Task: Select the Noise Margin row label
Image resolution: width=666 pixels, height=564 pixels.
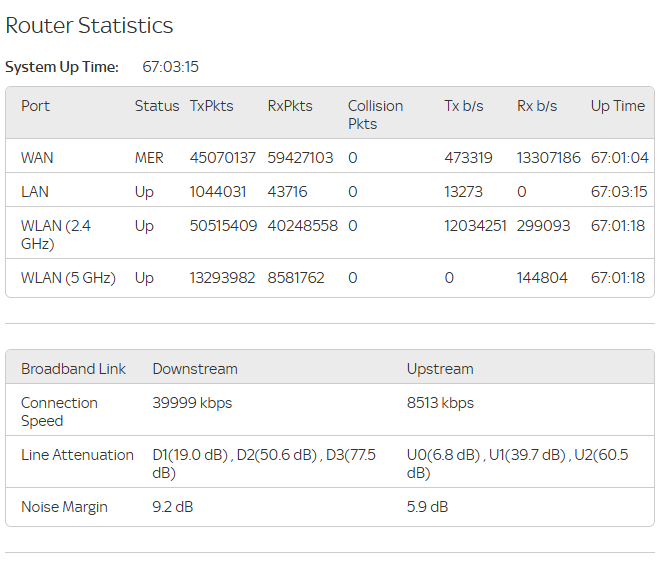Action: tap(64, 508)
